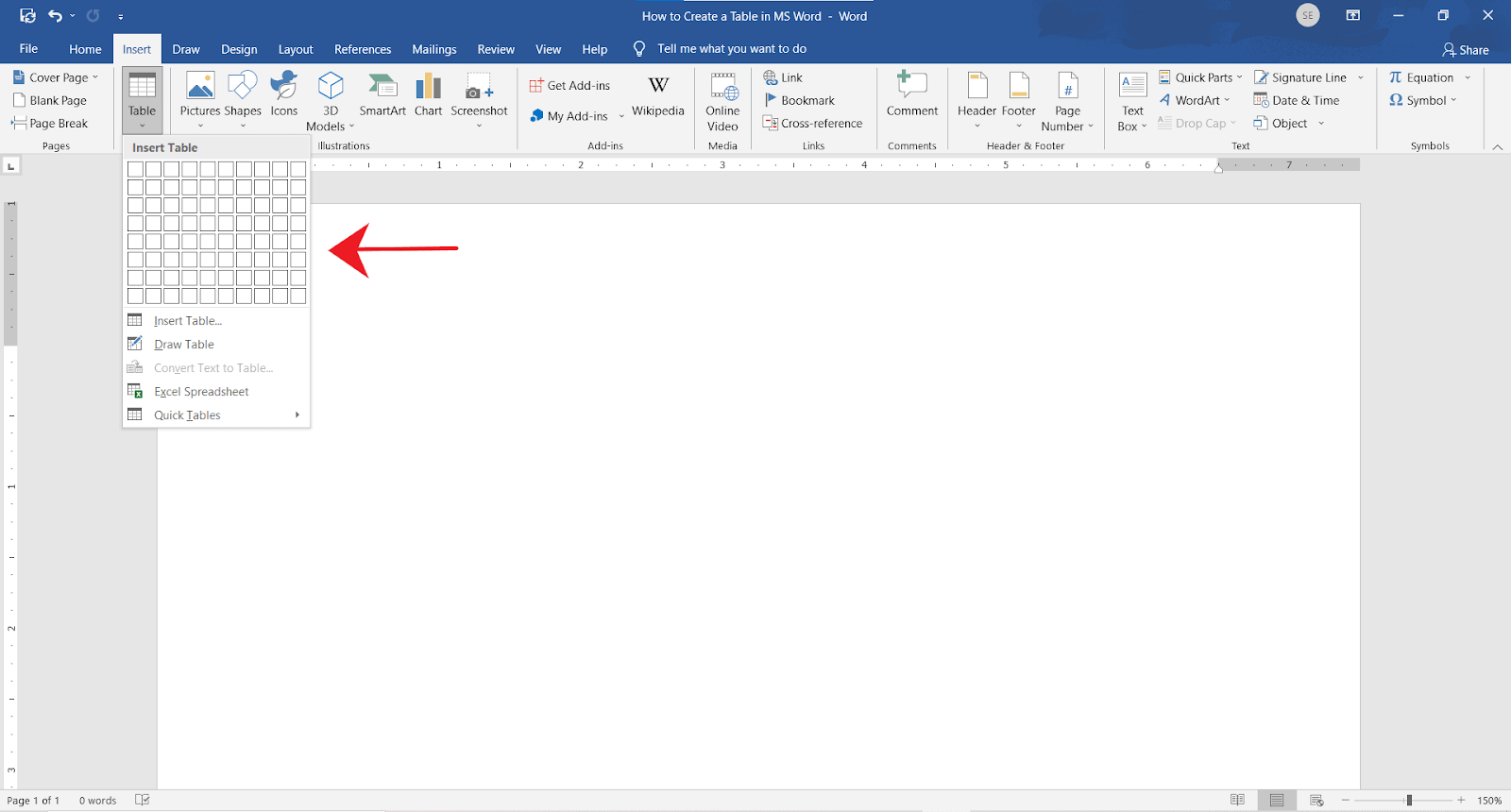Add a new Comment

[x=912, y=94]
